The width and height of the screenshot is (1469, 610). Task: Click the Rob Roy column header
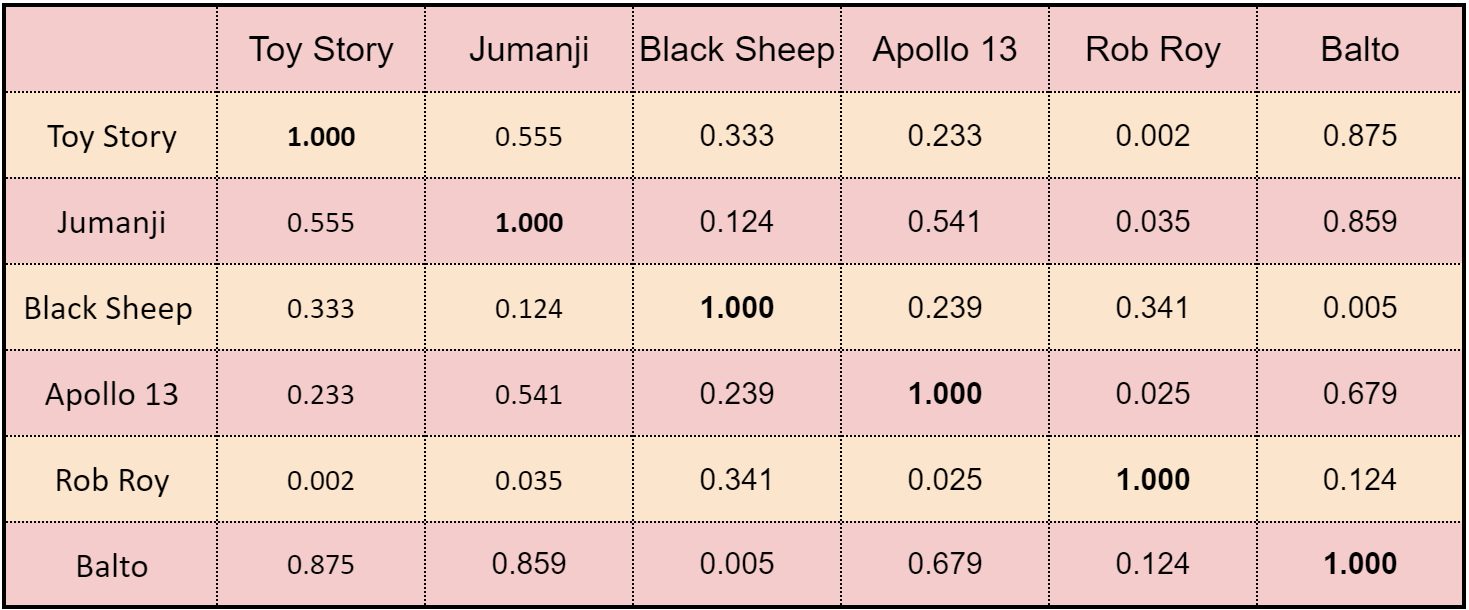point(1154,51)
